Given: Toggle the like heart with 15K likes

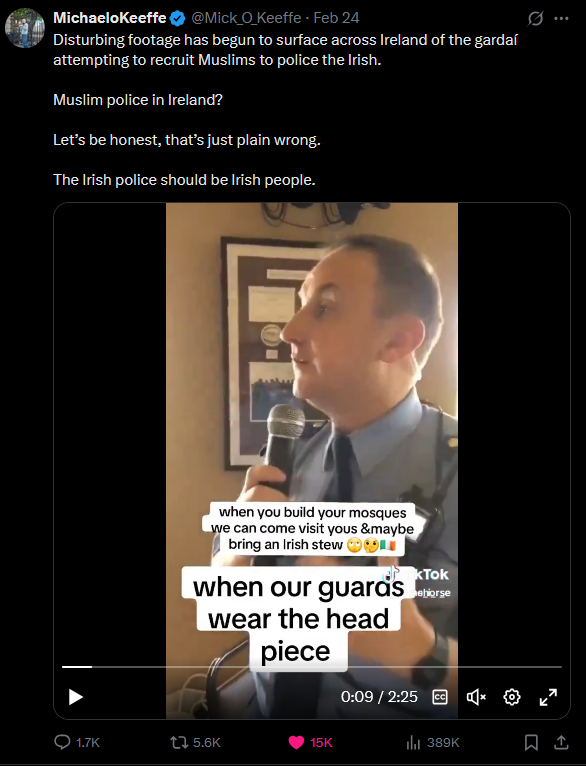Looking at the screenshot, I should (x=311, y=743).
